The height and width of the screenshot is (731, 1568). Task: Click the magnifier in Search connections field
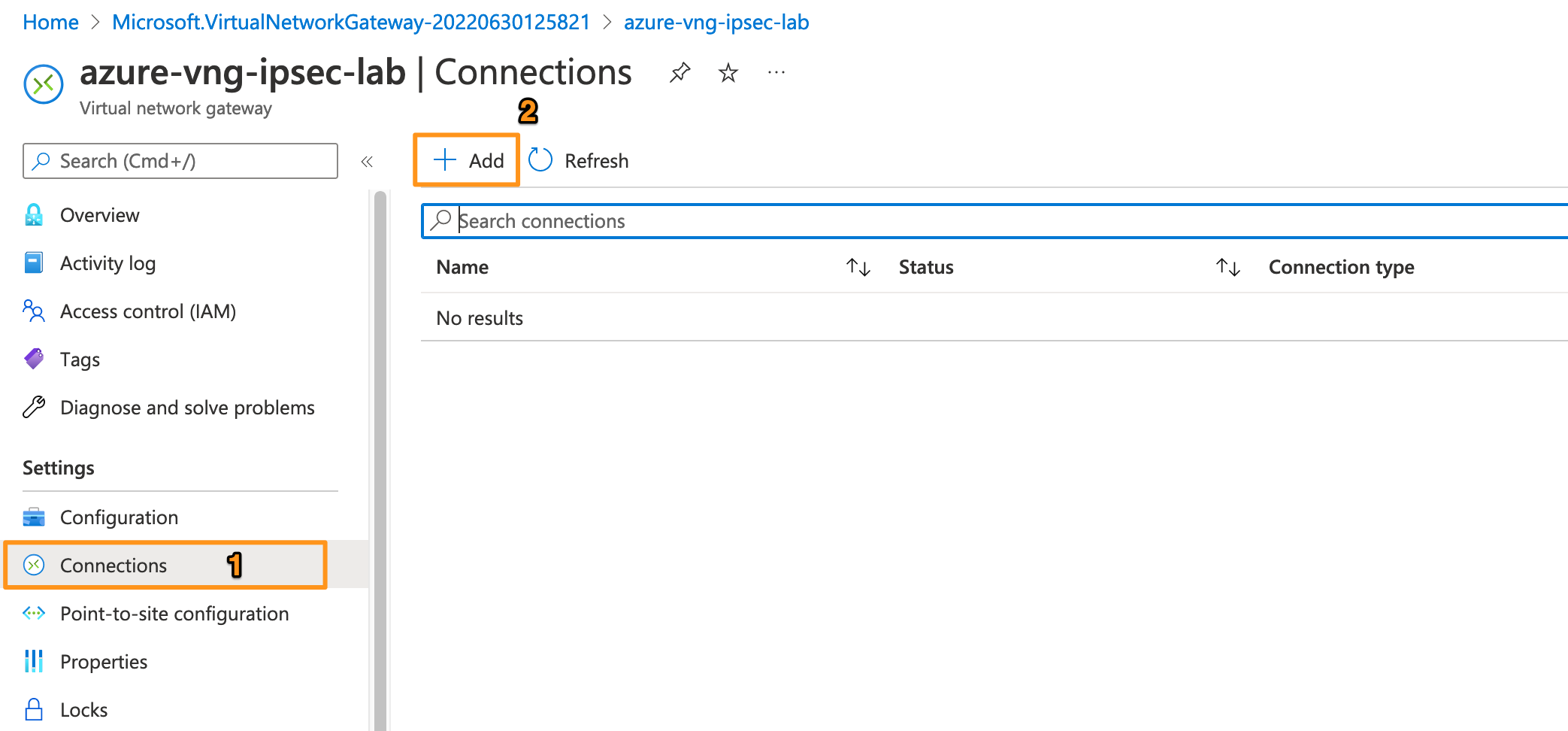(440, 220)
